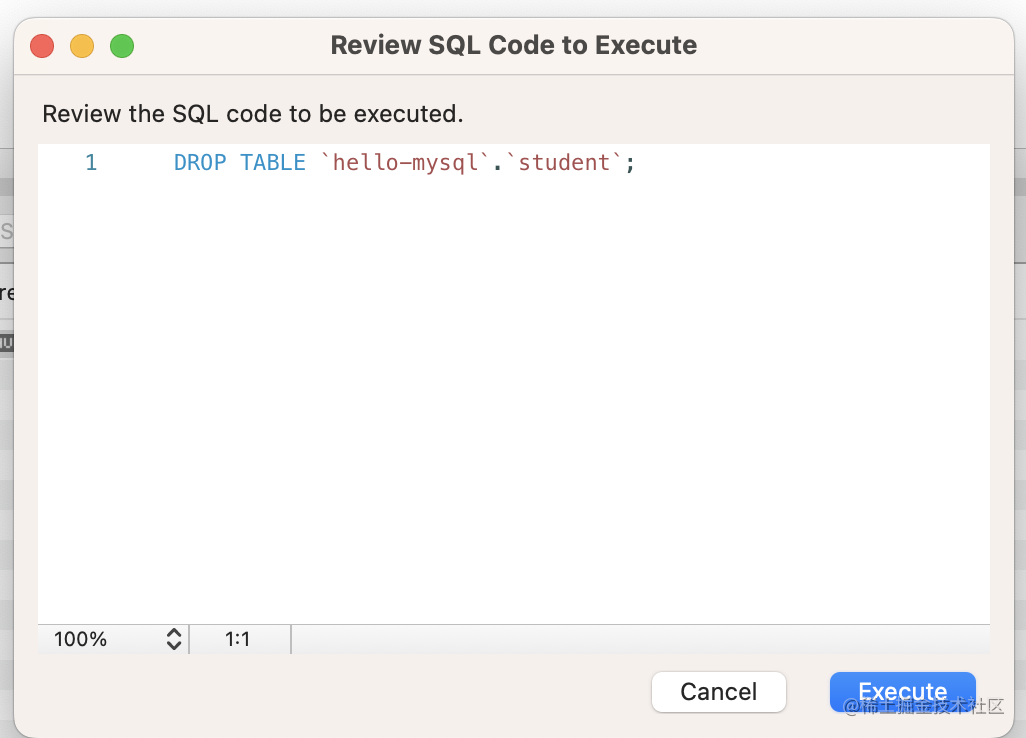
Task: Minimize the window using the yellow button
Action: tap(82, 46)
